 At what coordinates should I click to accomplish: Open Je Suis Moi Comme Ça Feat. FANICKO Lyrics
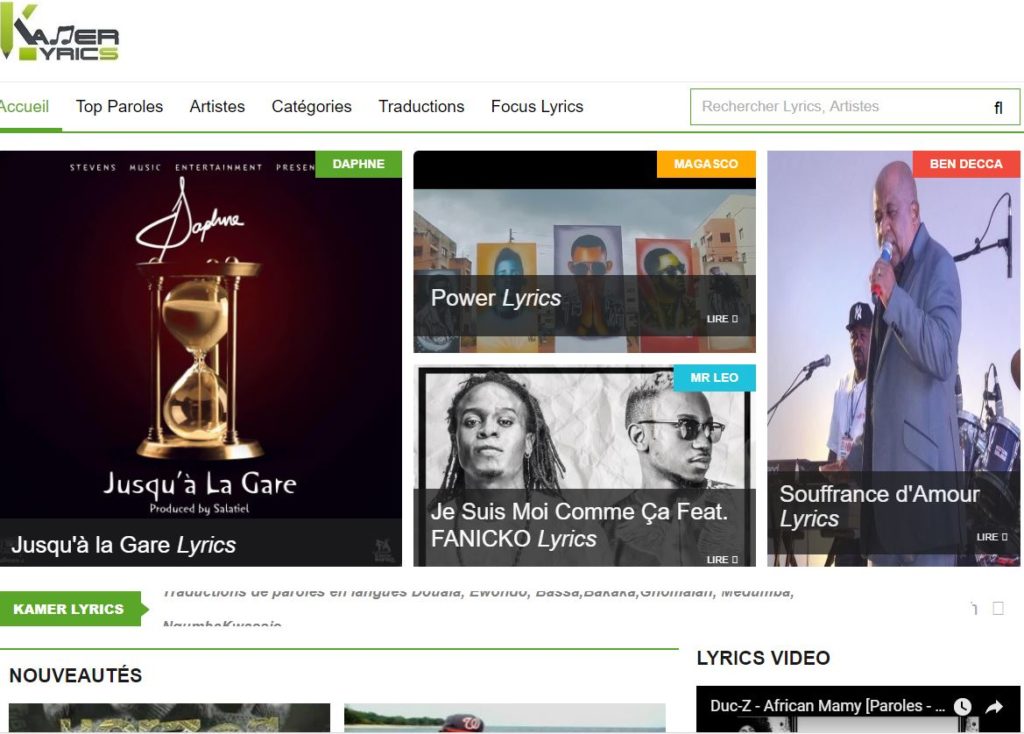tap(579, 525)
